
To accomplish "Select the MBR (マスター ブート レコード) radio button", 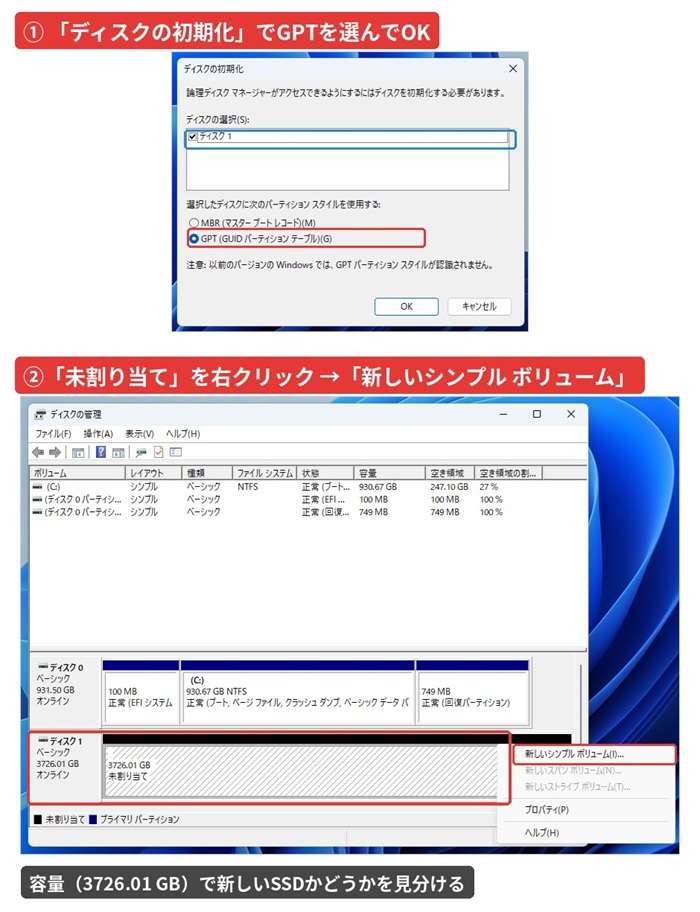I will coord(194,223).
